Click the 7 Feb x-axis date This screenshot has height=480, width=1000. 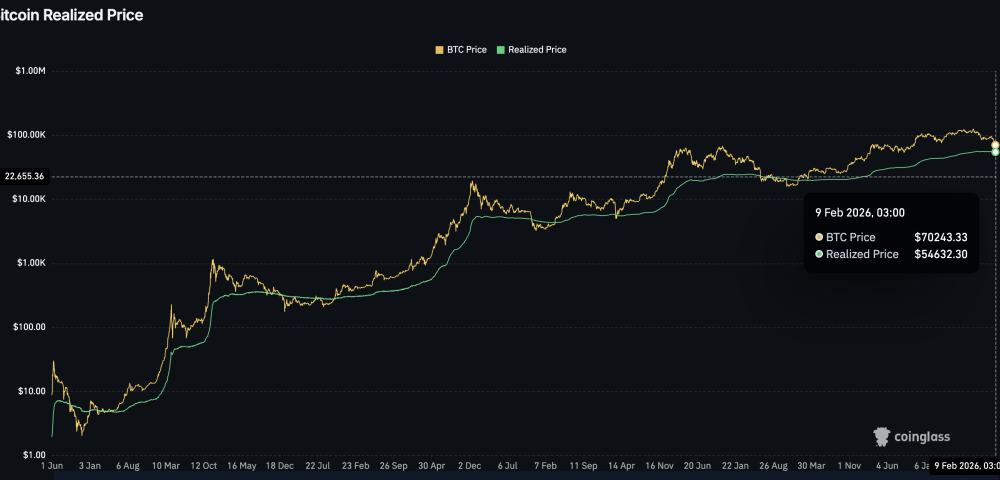coord(545,467)
